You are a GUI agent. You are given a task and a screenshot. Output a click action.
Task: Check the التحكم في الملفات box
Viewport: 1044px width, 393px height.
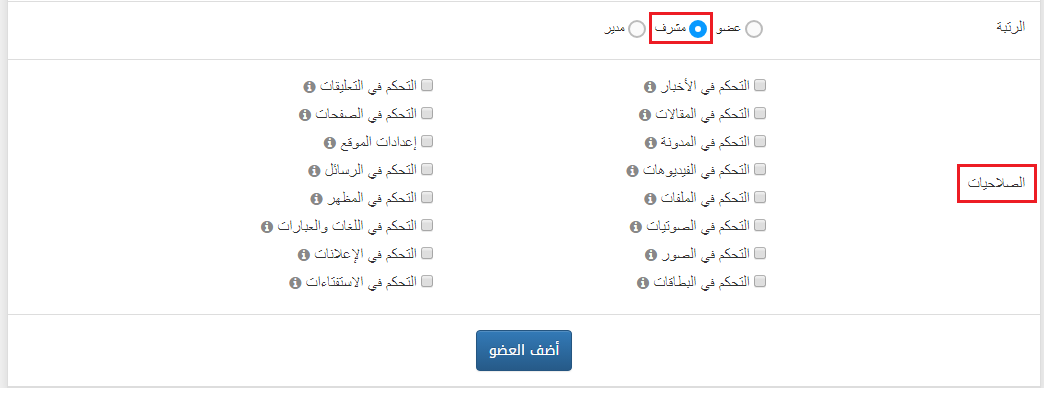pyautogui.click(x=760, y=197)
